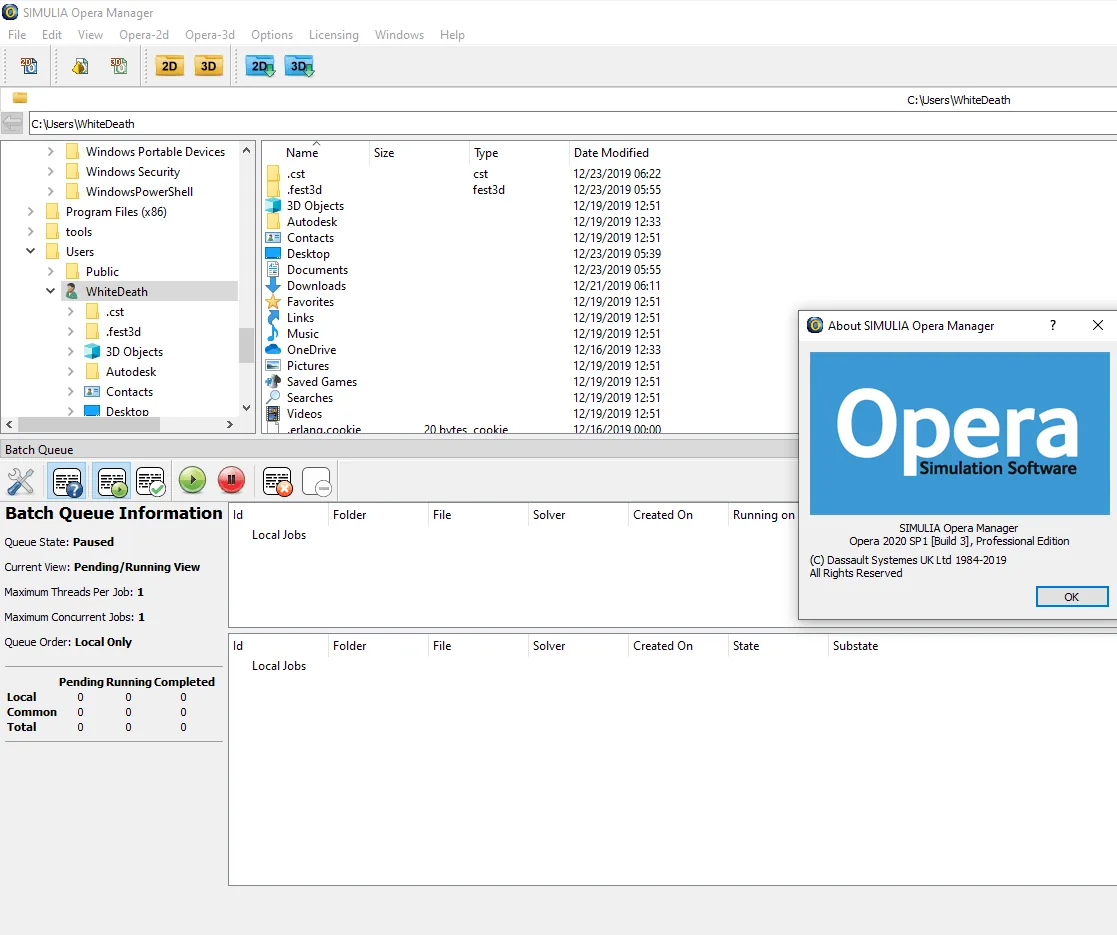
Task: Open the Opera-3d menu
Action: [x=210, y=35]
